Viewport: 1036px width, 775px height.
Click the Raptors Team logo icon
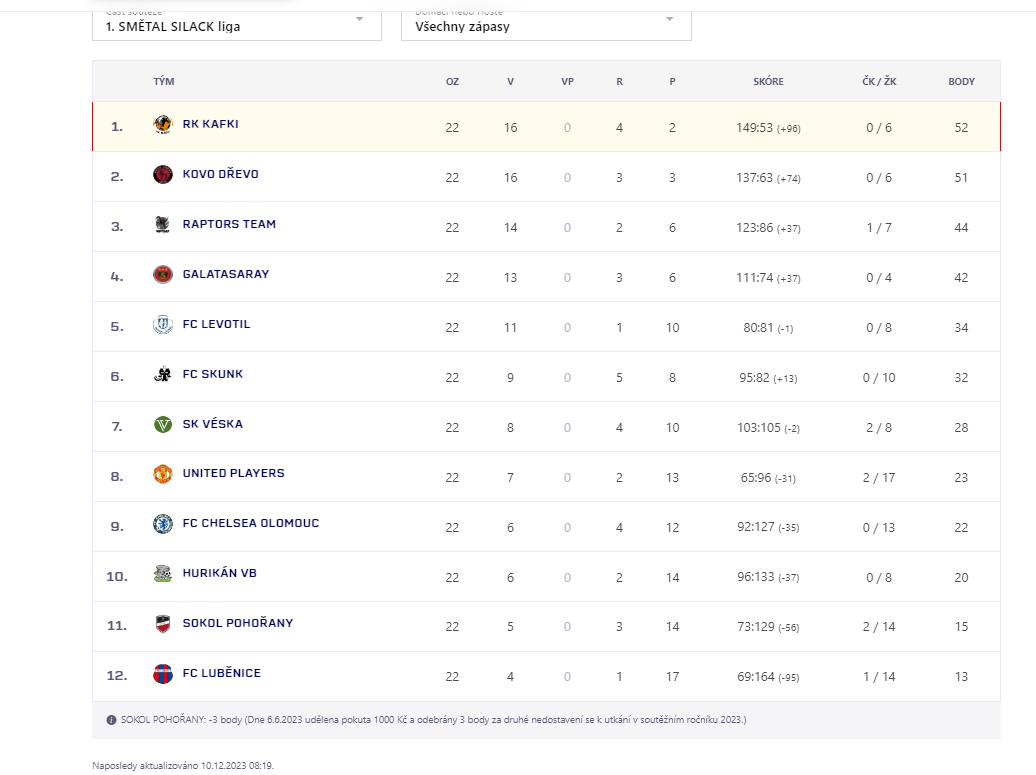[x=163, y=224]
